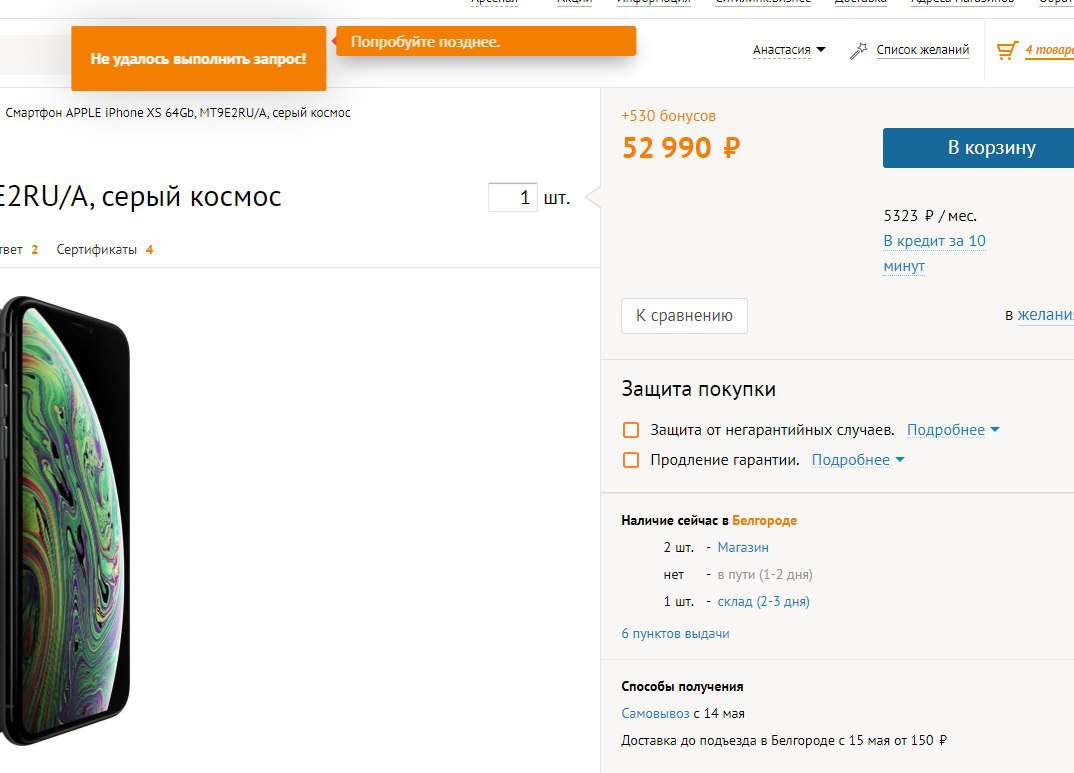Click the iPhone XS product image
The height and width of the screenshot is (773, 1074).
[x=66, y=520]
